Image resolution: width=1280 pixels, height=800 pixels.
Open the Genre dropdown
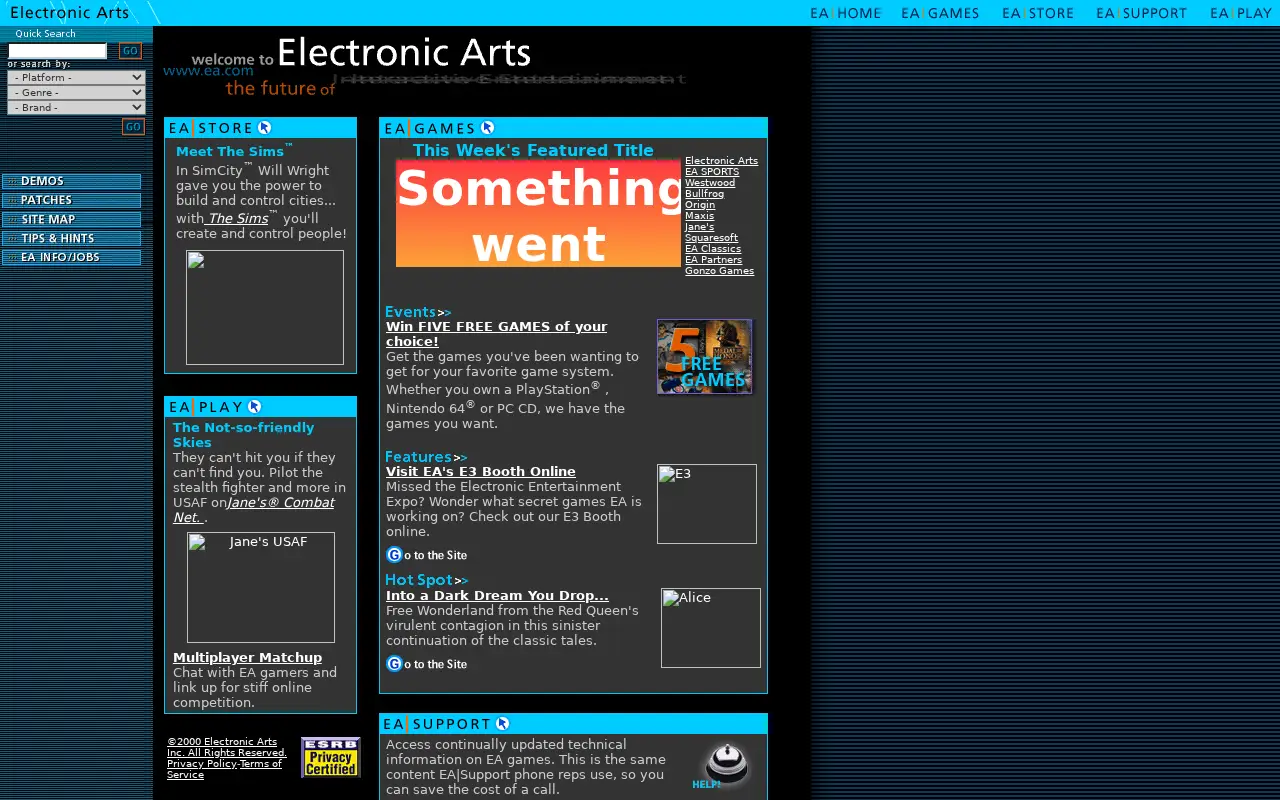pyautogui.click(x=76, y=92)
